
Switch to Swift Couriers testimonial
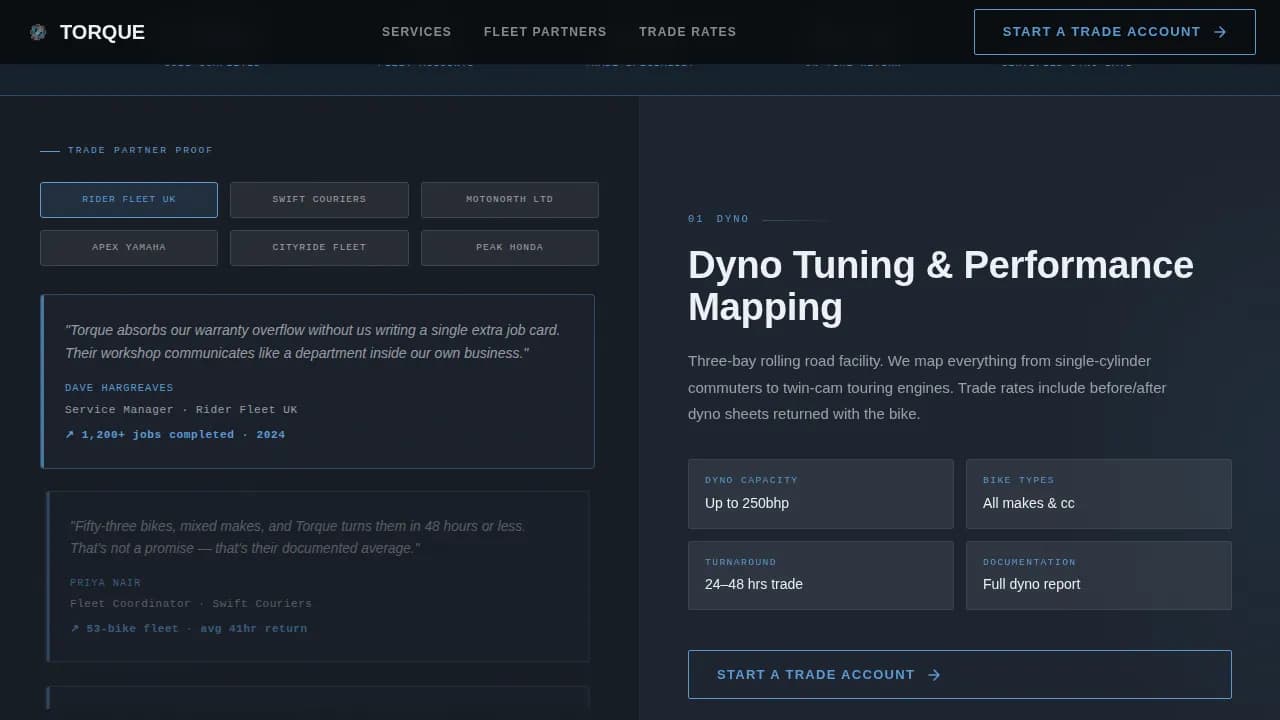pyautogui.click(x=319, y=200)
